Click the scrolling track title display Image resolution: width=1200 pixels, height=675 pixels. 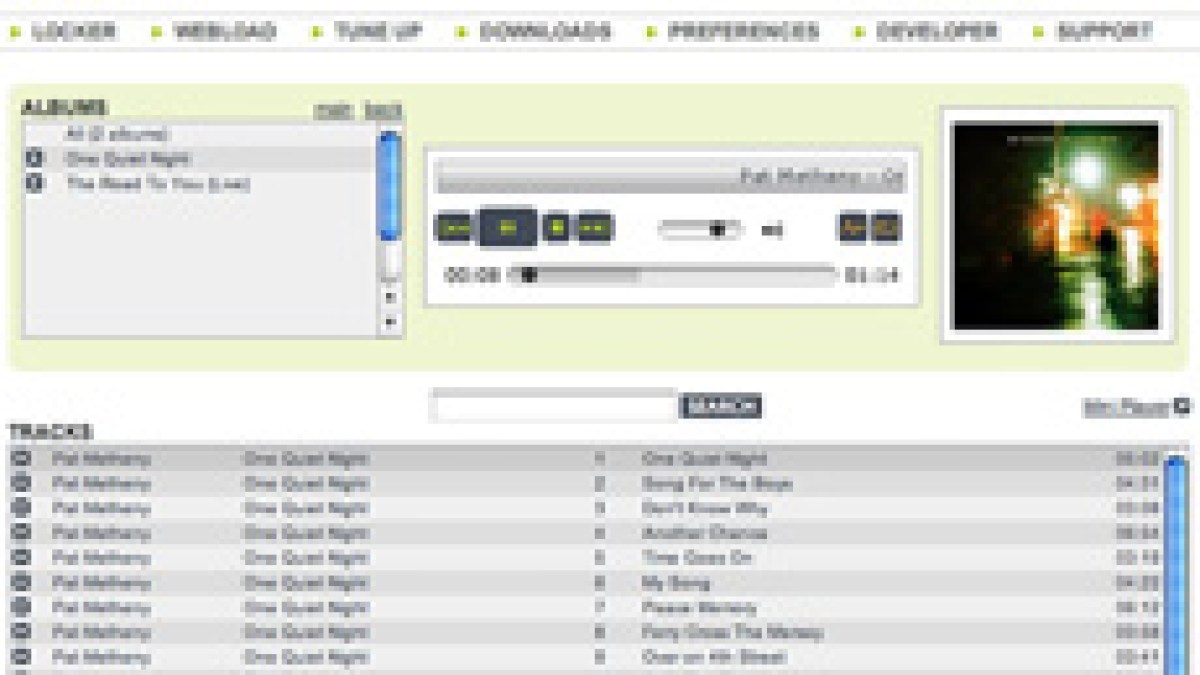tap(671, 176)
